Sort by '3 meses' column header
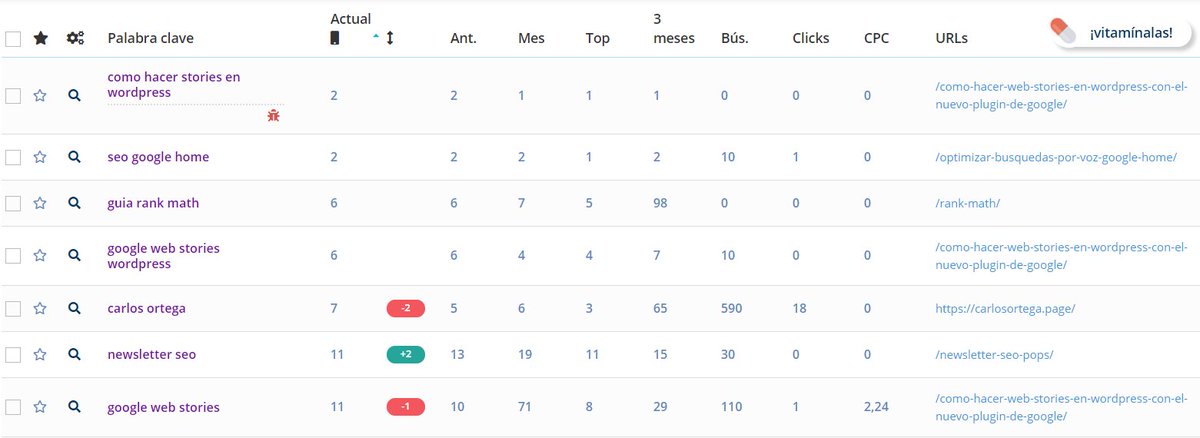Image resolution: width=1200 pixels, height=438 pixels. coord(673,28)
